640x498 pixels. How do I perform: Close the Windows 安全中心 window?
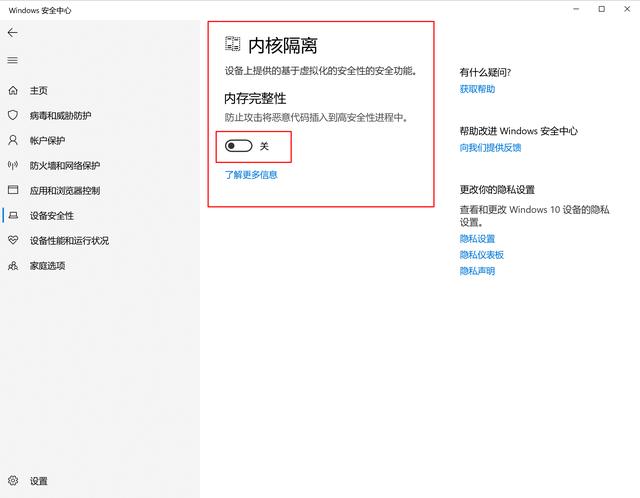tap(627, 9)
